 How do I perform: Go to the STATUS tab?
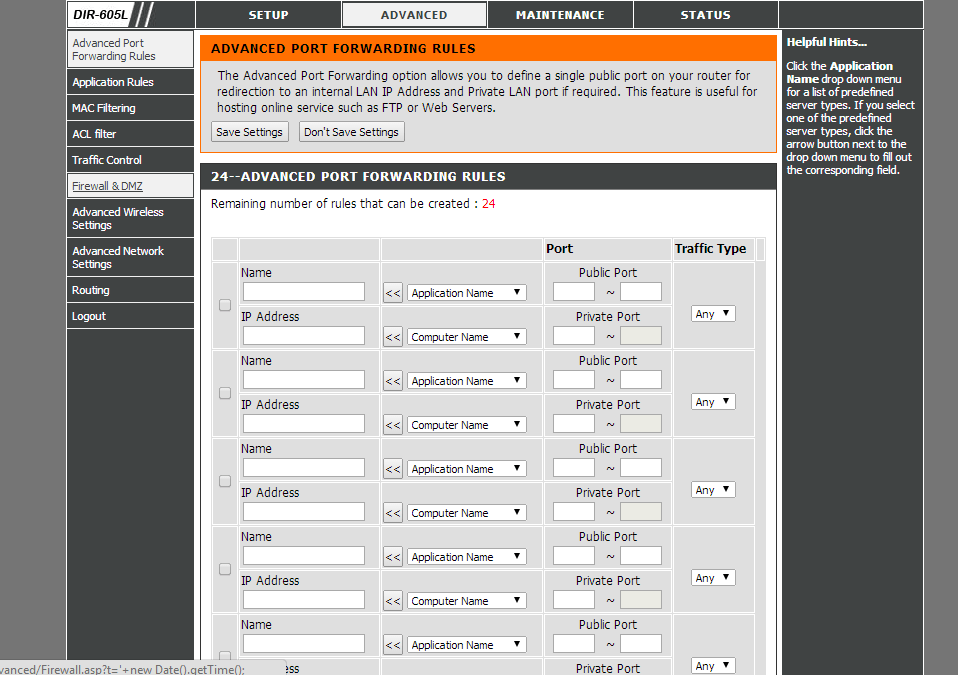point(705,15)
